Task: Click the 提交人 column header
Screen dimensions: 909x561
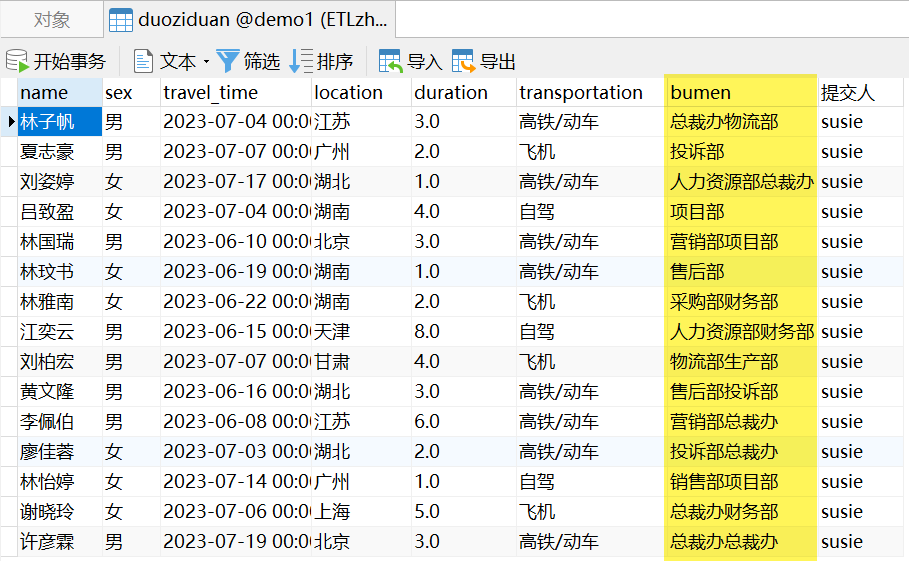Action: 847,93
